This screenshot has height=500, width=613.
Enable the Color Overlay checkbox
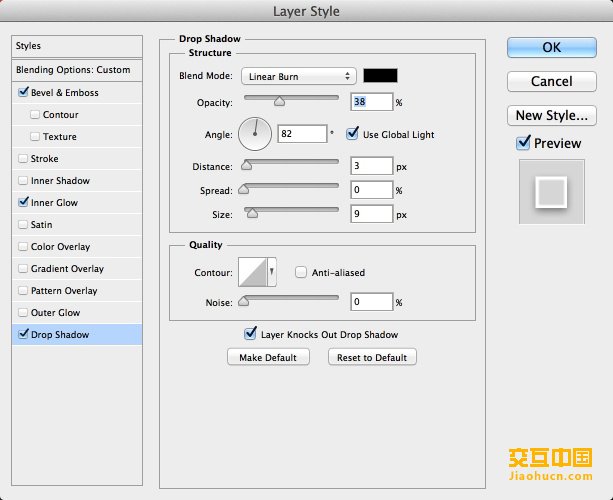point(23,246)
